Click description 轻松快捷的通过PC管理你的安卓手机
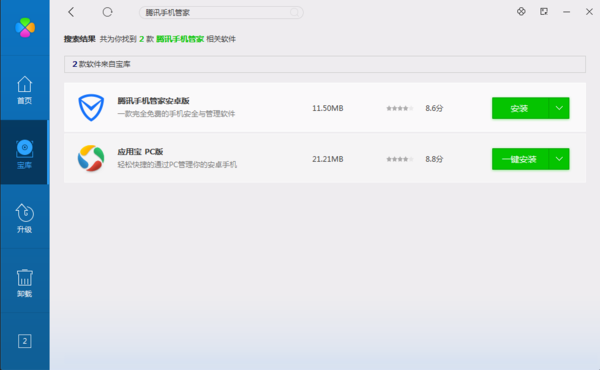Image resolution: width=600 pixels, height=370 pixels. coord(177,165)
